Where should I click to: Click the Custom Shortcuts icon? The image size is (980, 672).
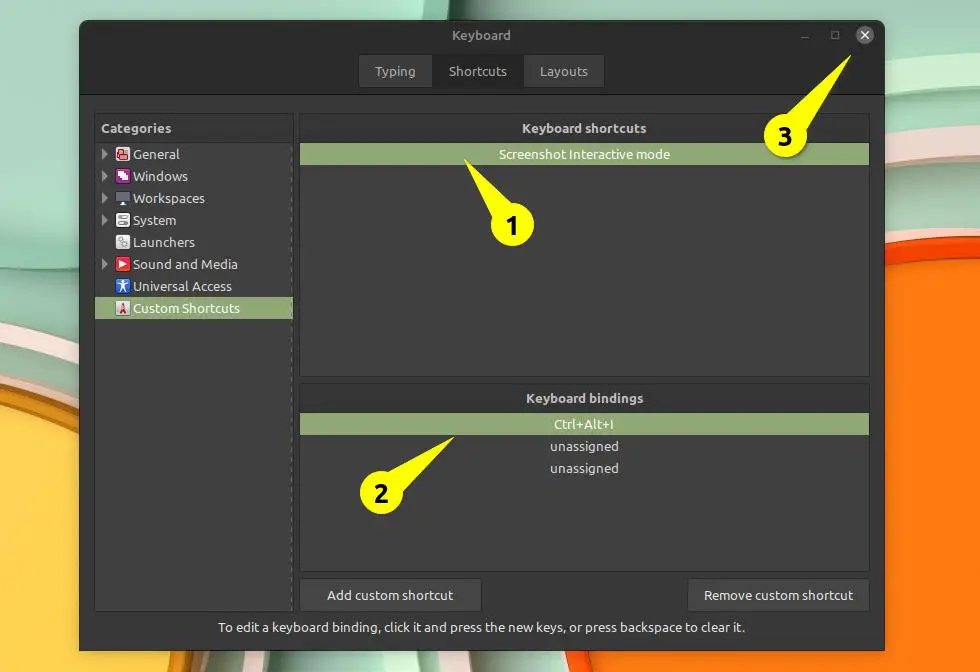[122, 308]
